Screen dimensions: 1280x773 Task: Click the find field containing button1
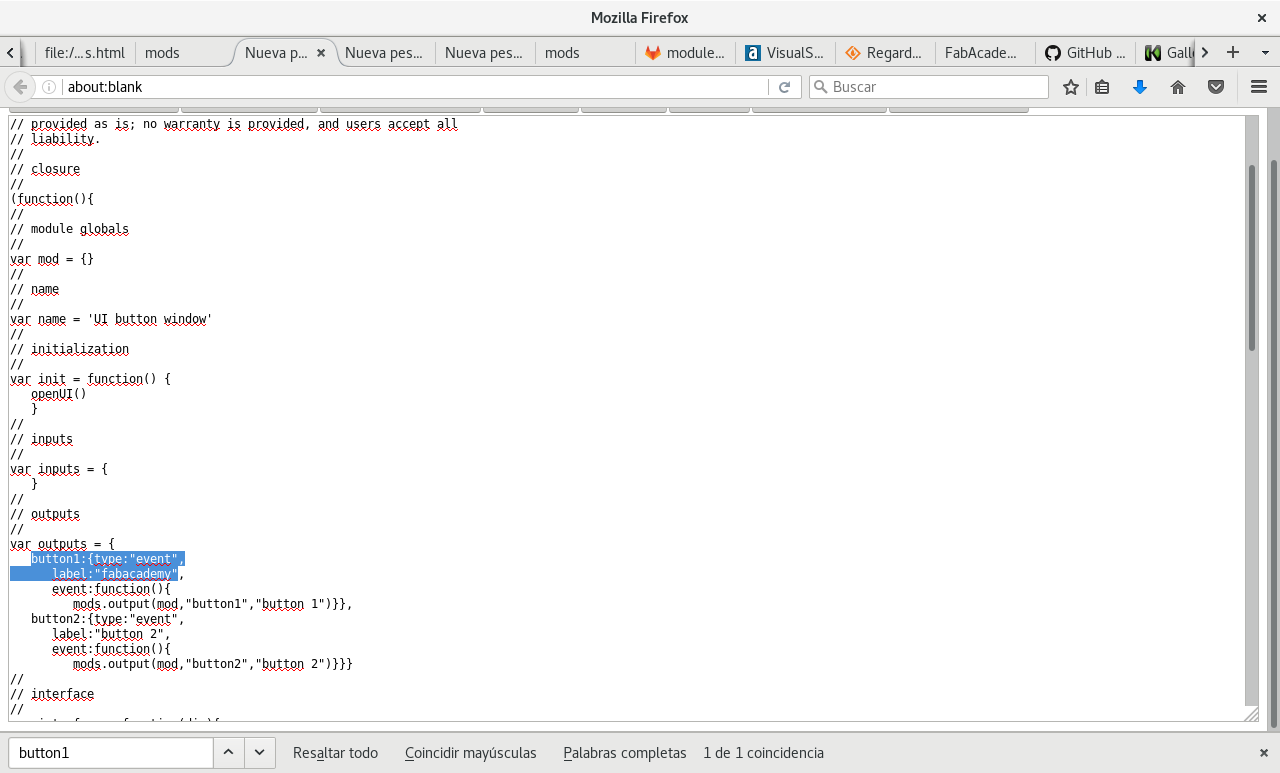(110, 753)
